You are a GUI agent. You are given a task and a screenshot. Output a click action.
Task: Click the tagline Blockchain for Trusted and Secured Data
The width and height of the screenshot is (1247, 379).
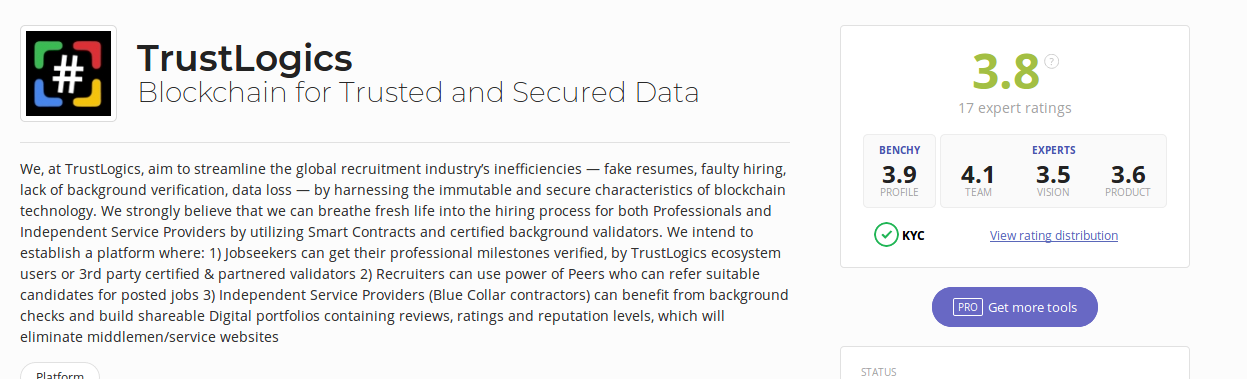pos(418,93)
